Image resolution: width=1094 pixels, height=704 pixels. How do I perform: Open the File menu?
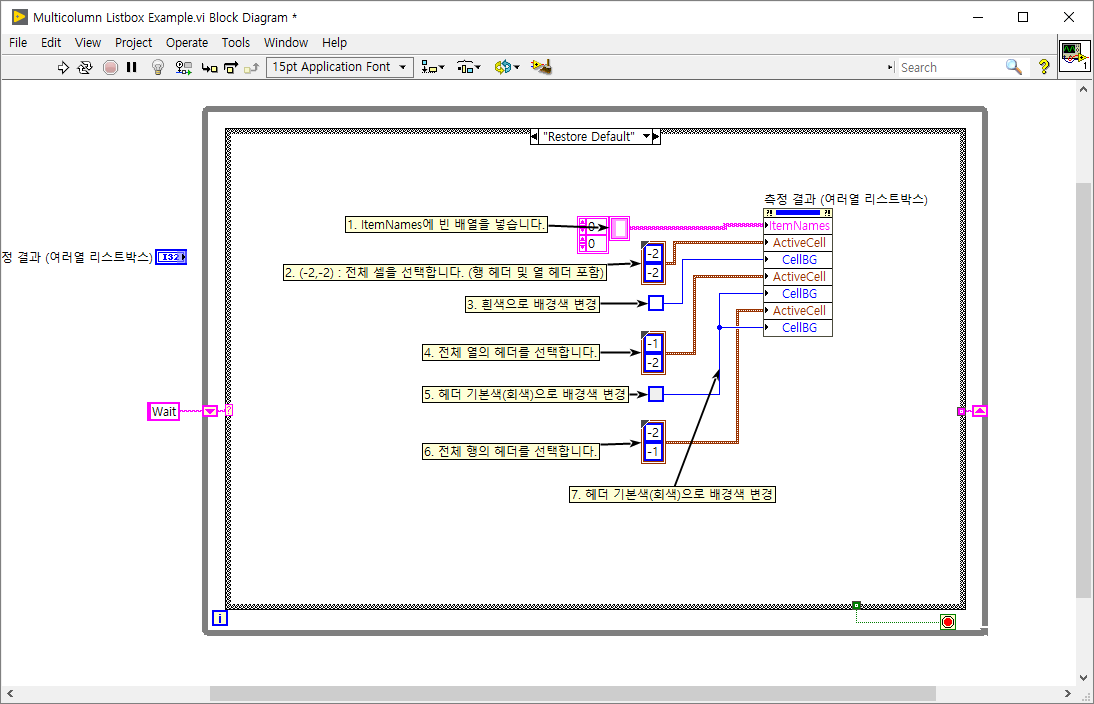[x=18, y=43]
